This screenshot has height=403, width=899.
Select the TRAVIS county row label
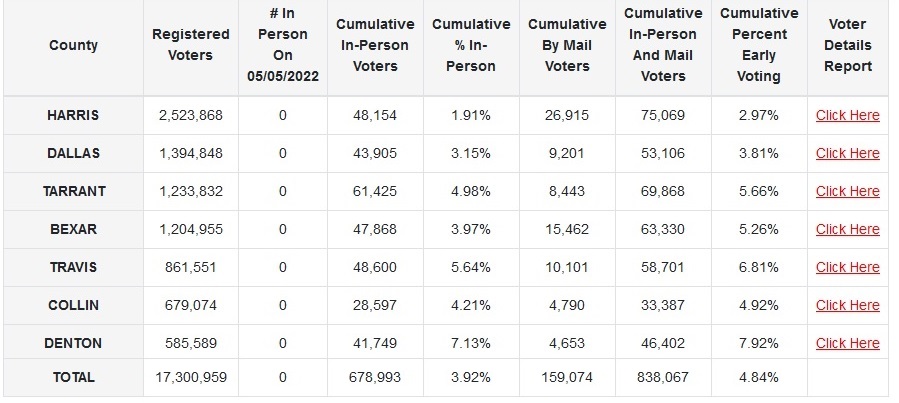(73, 267)
